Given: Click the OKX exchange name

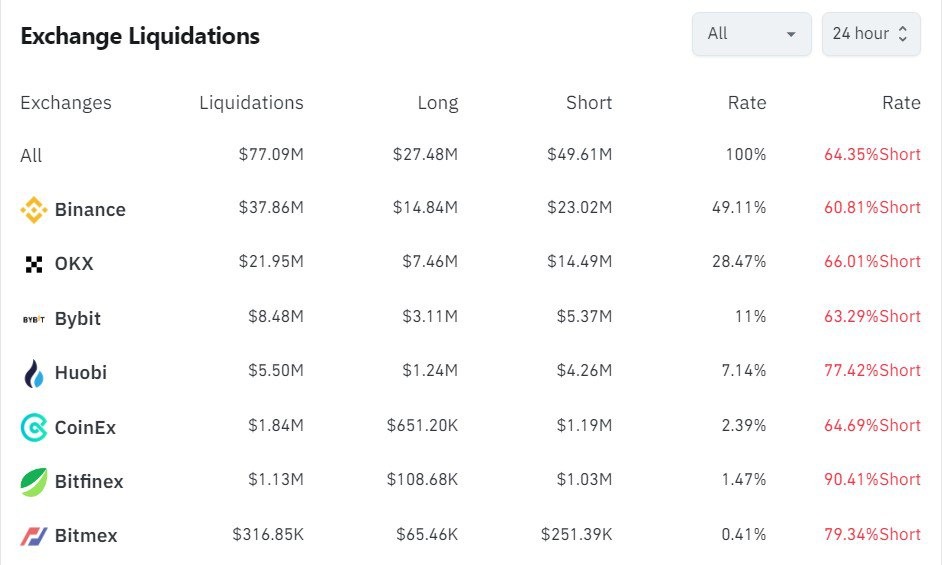Looking at the screenshot, I should pos(74,264).
